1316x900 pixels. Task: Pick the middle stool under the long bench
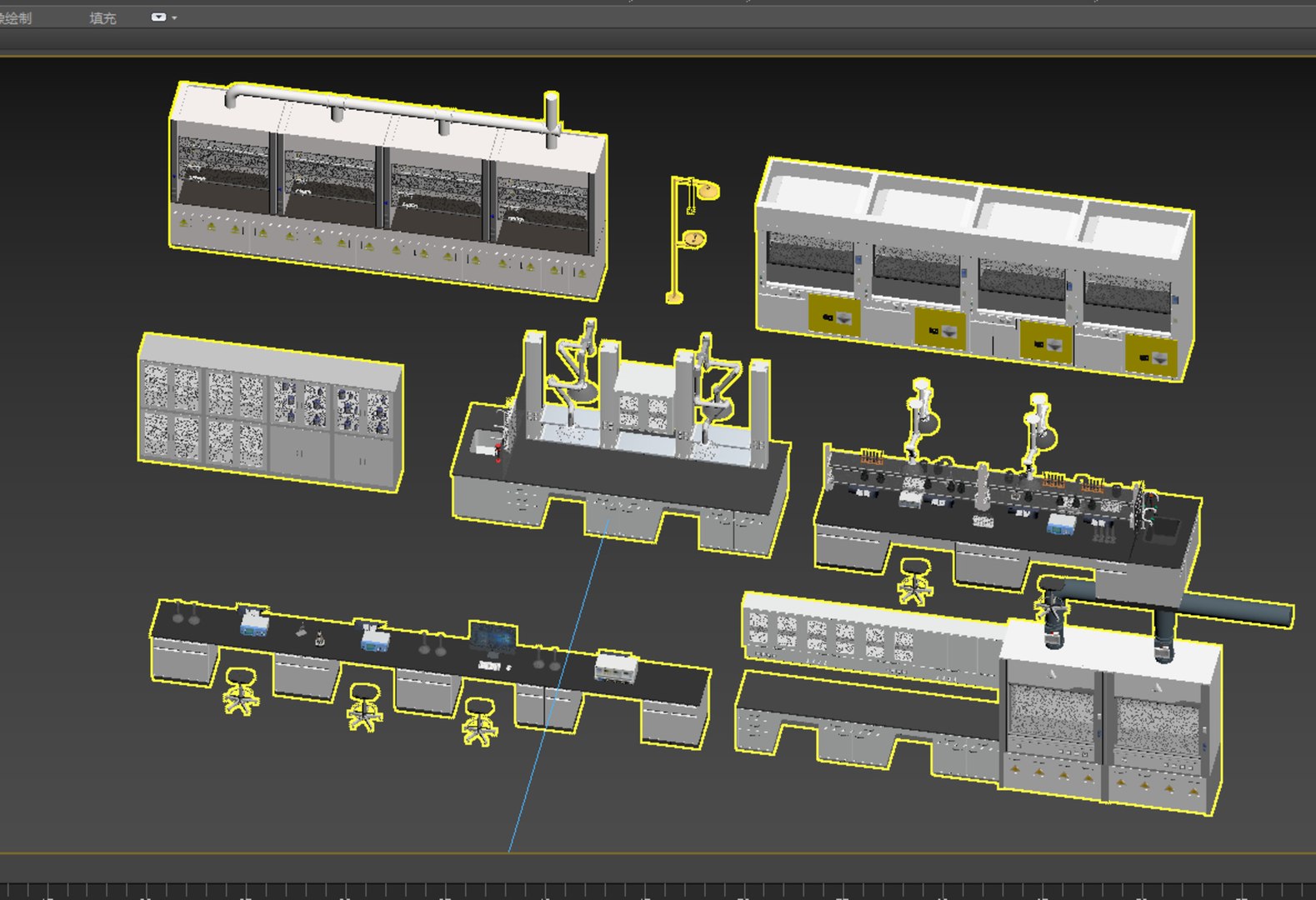(x=363, y=707)
